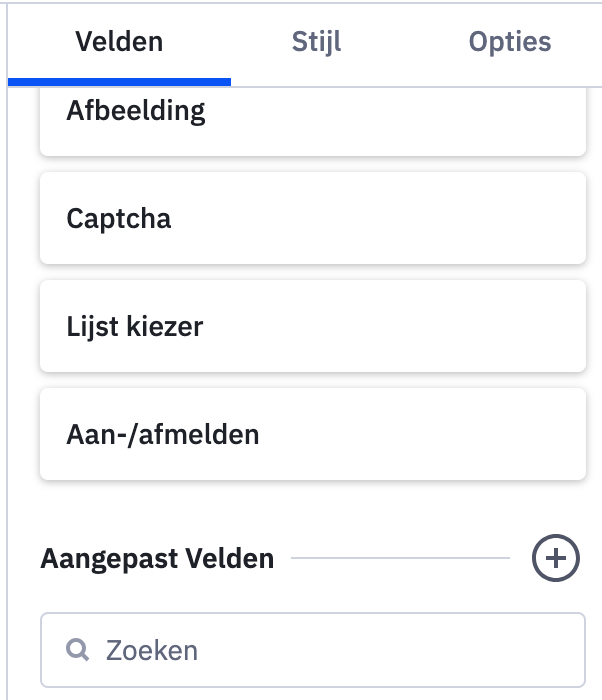
Task: Click empty right area of the Captcha card
Action: click(480, 218)
